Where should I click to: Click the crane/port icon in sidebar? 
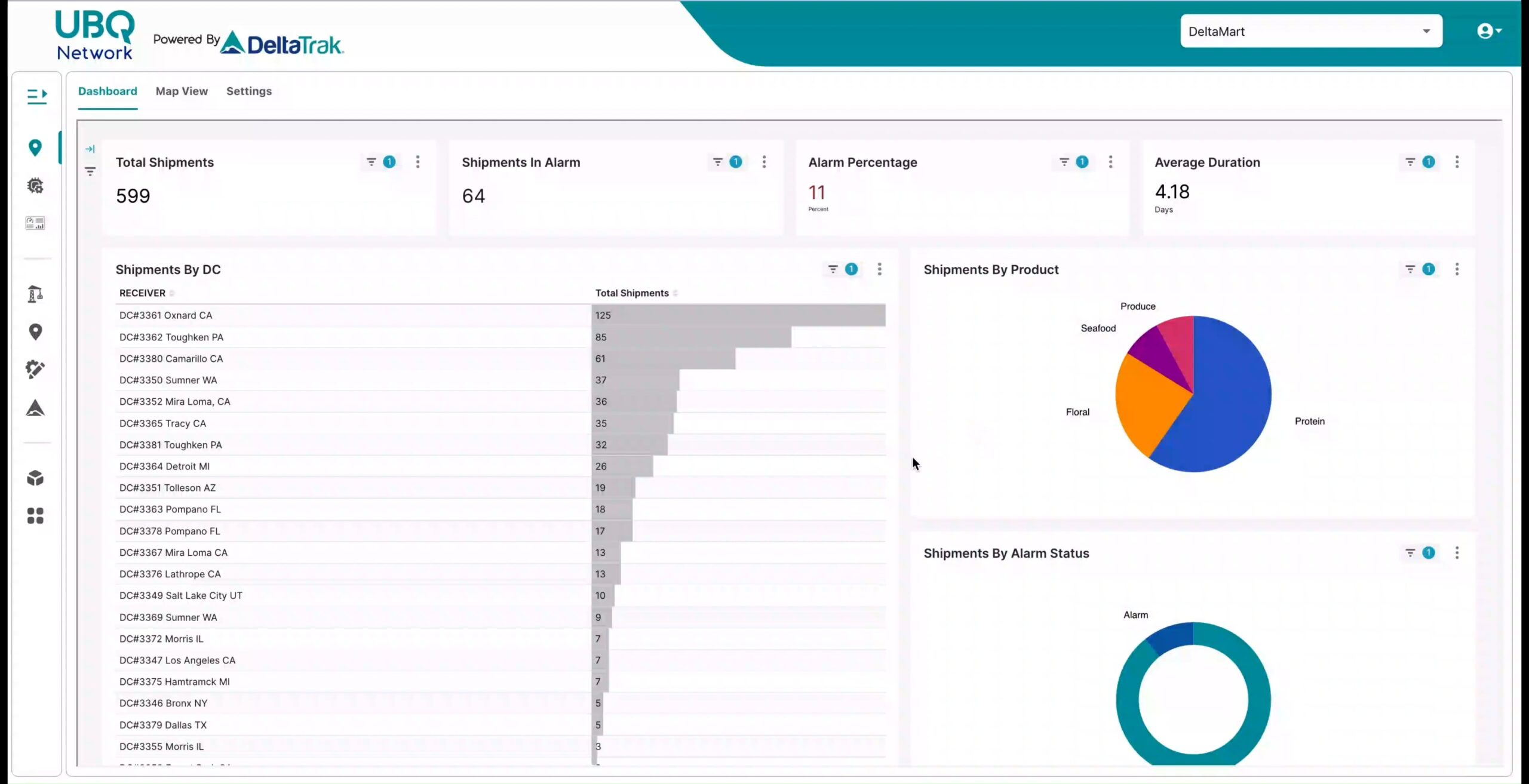coord(35,294)
